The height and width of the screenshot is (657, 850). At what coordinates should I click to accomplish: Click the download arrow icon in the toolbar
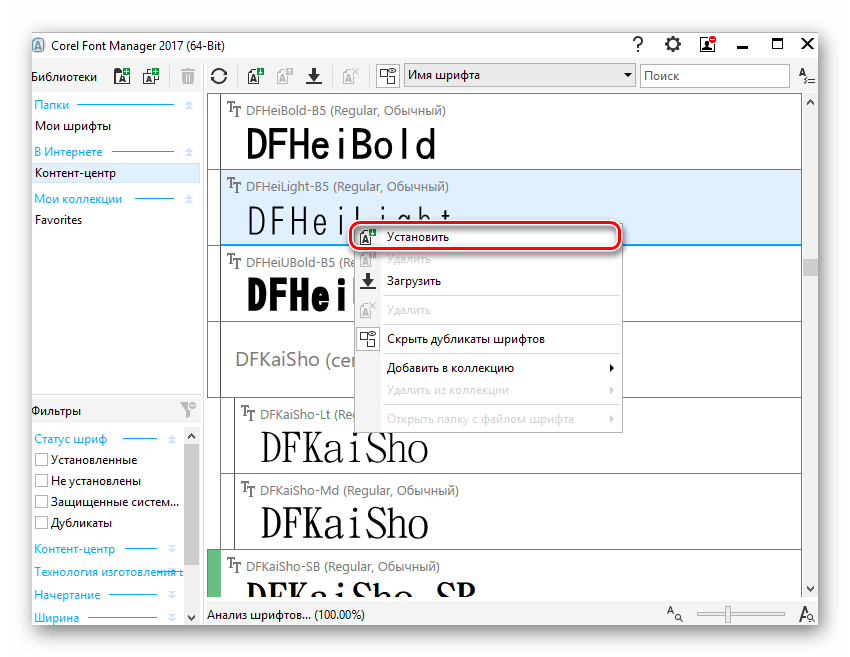tap(314, 76)
